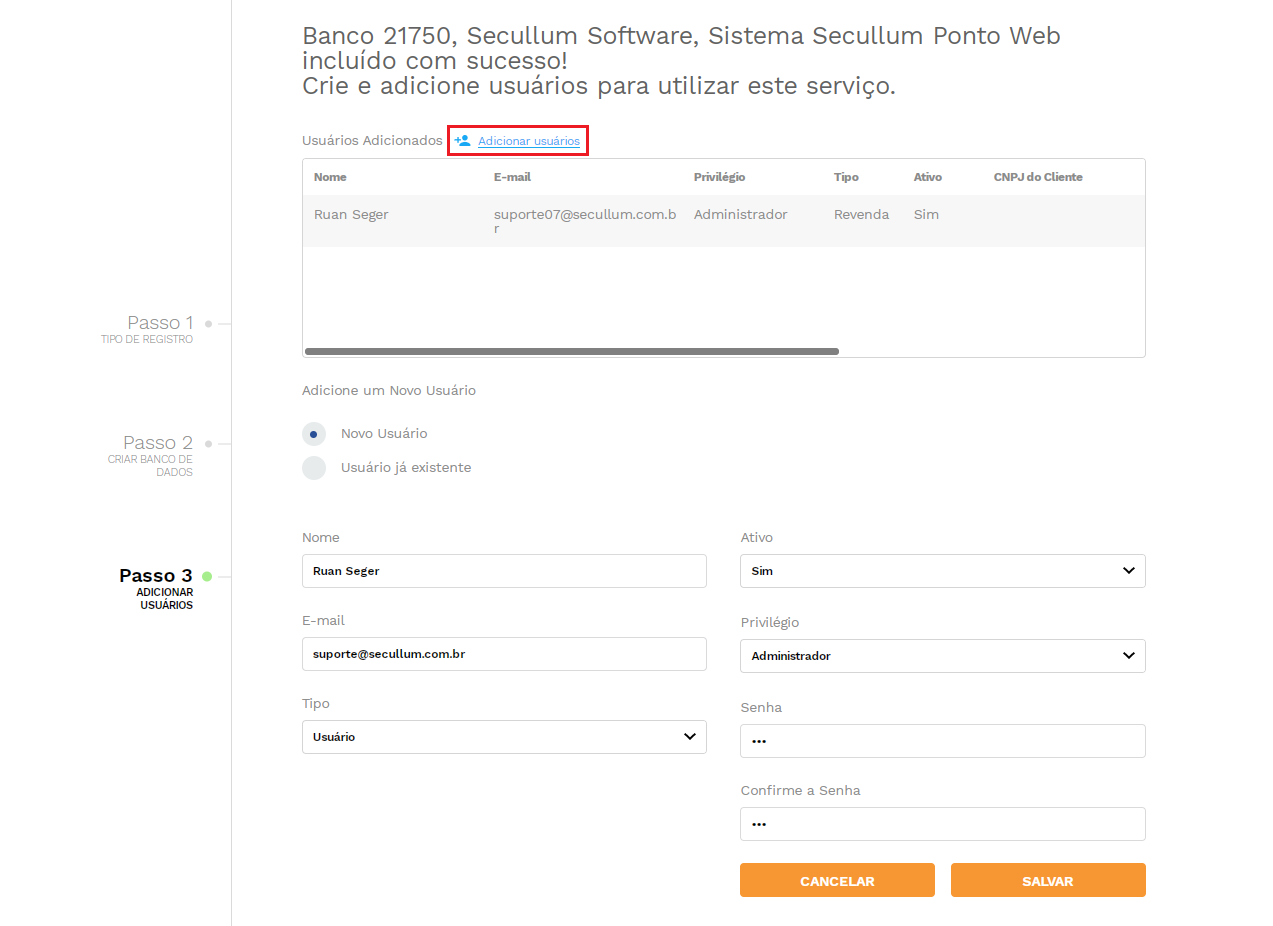This screenshot has height=926, width=1273.
Task: Click the add-user person icon
Action: point(462,141)
